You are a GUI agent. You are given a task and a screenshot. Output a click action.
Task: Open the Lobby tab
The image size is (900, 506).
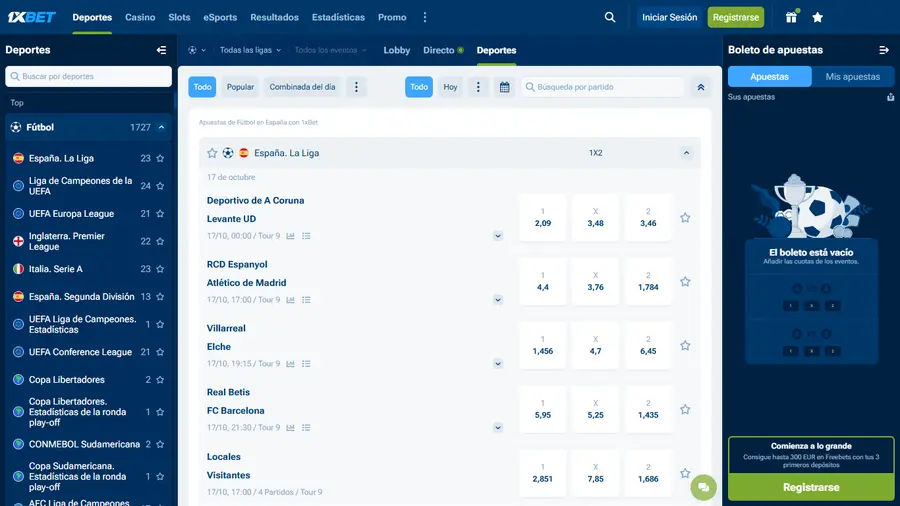(397, 50)
